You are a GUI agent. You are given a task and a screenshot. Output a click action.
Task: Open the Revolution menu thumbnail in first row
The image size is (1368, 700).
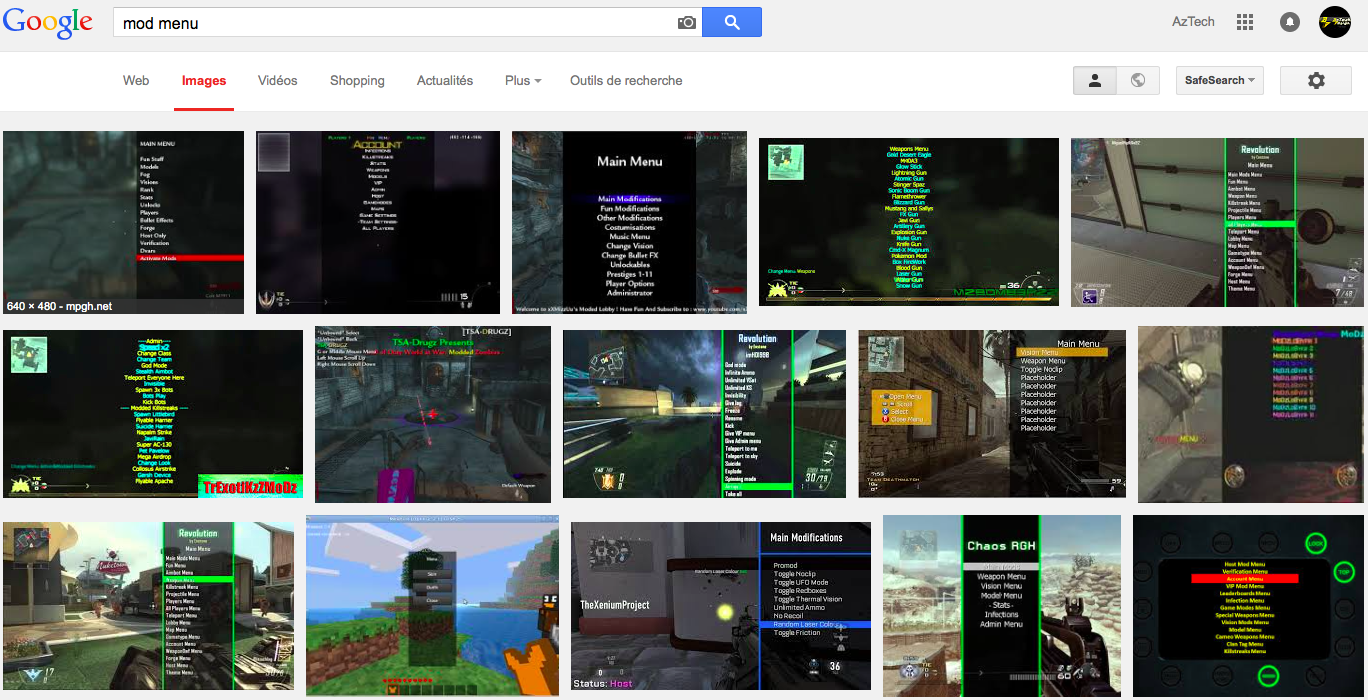pos(1217,222)
